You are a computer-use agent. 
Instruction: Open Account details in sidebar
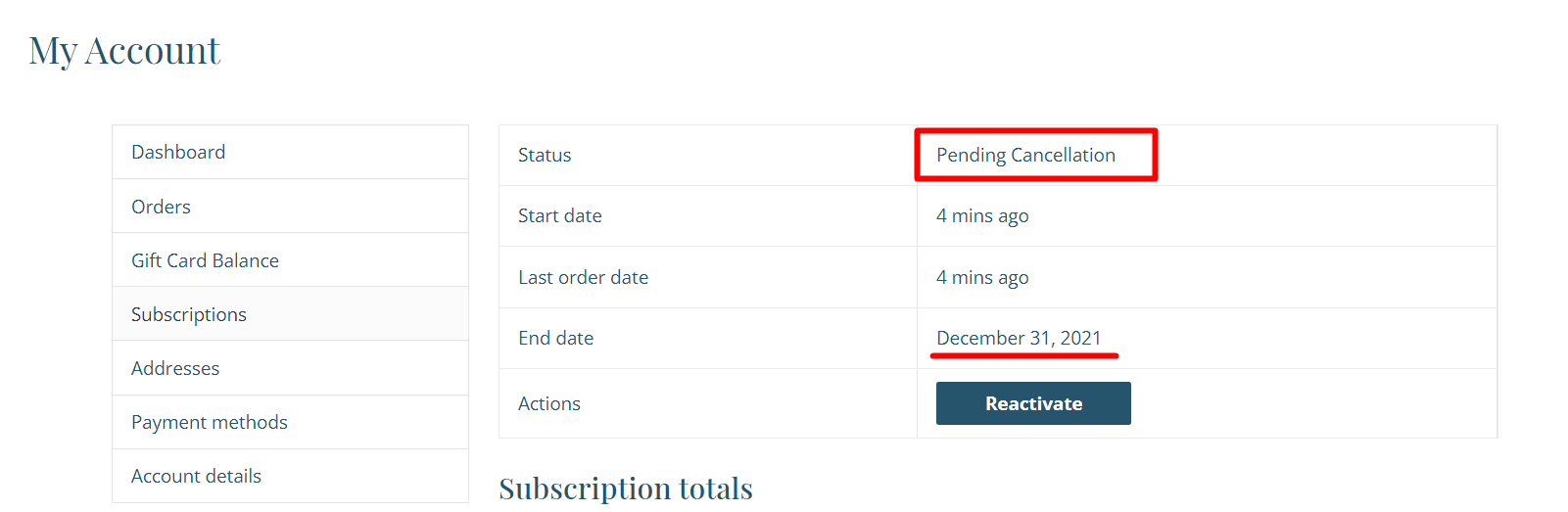196,476
